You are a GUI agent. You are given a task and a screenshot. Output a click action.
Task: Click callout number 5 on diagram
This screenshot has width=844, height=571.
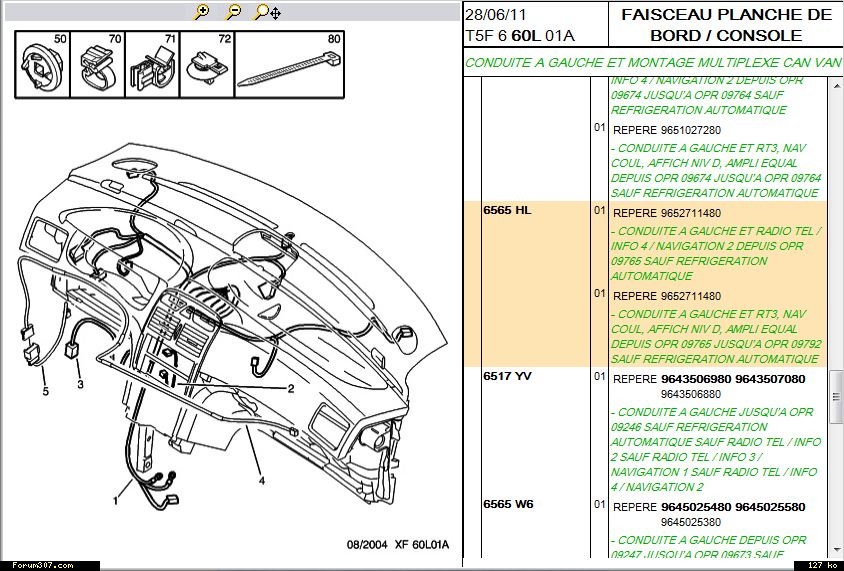[x=44, y=391]
